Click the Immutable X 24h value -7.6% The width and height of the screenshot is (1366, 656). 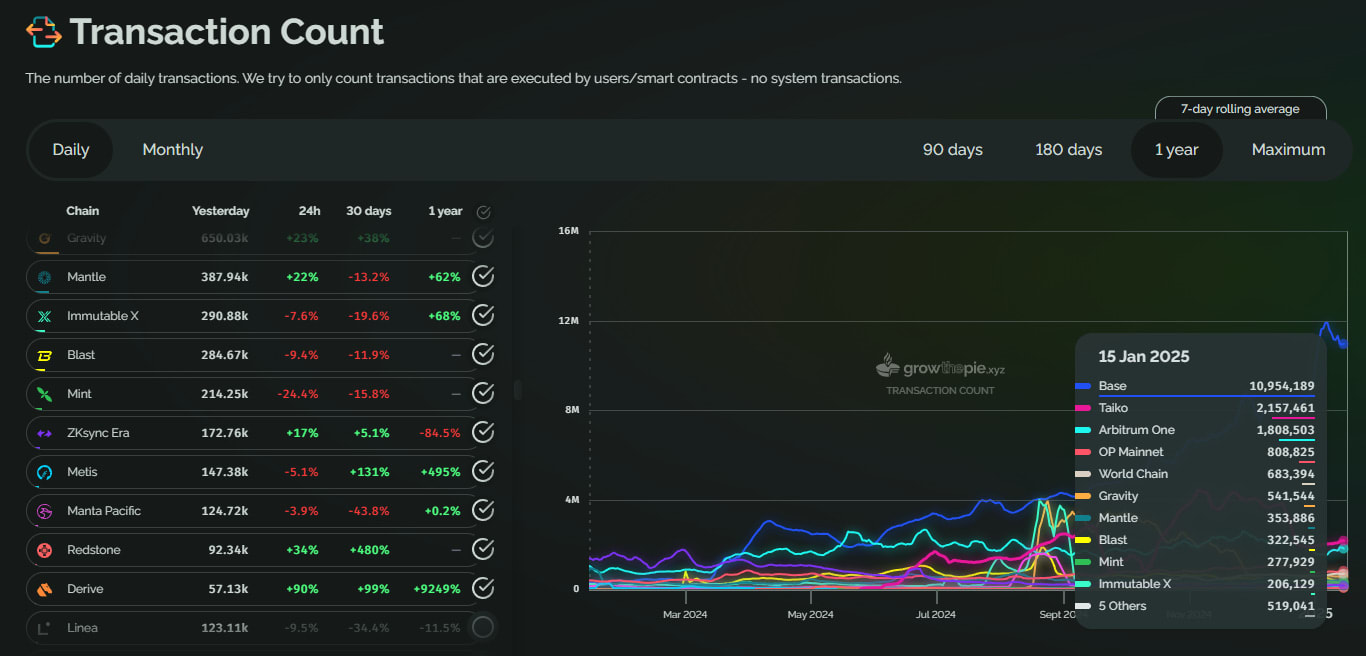coord(301,316)
